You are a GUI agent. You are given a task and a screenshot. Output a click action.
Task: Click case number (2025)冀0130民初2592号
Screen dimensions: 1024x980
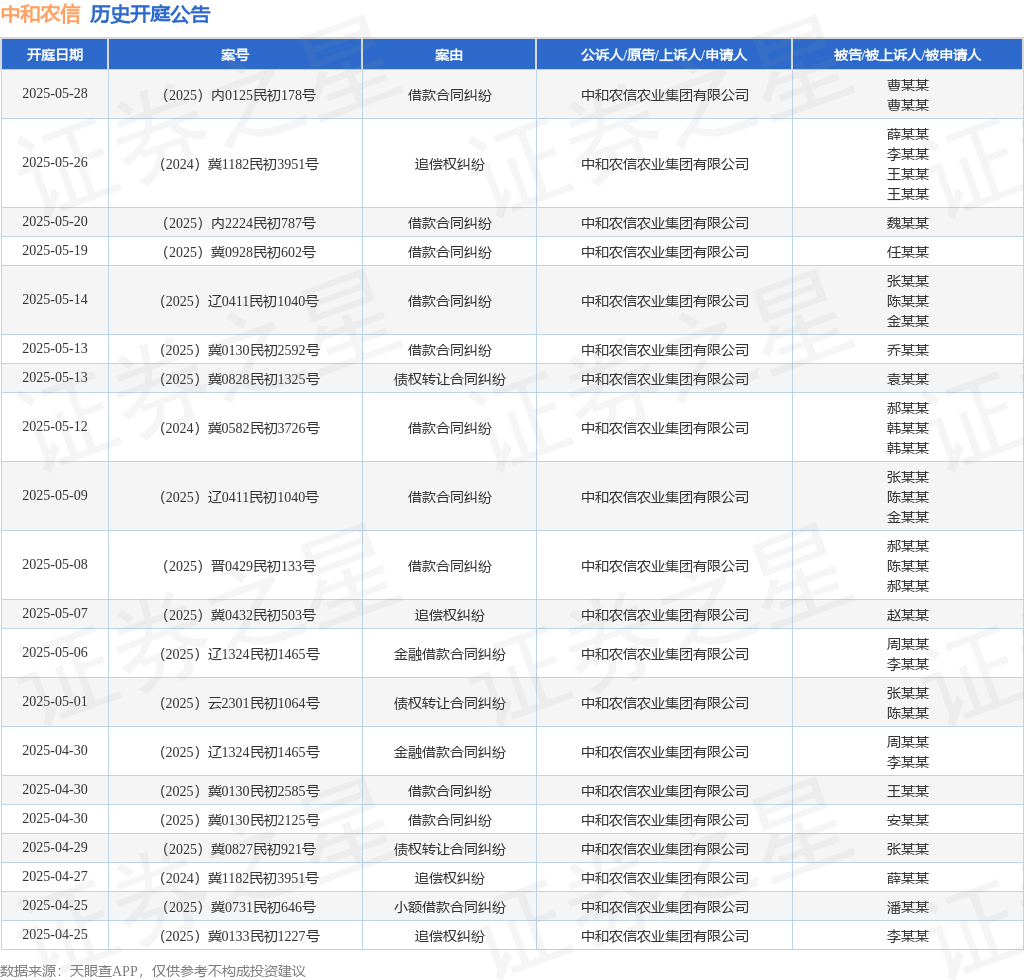click(x=239, y=351)
